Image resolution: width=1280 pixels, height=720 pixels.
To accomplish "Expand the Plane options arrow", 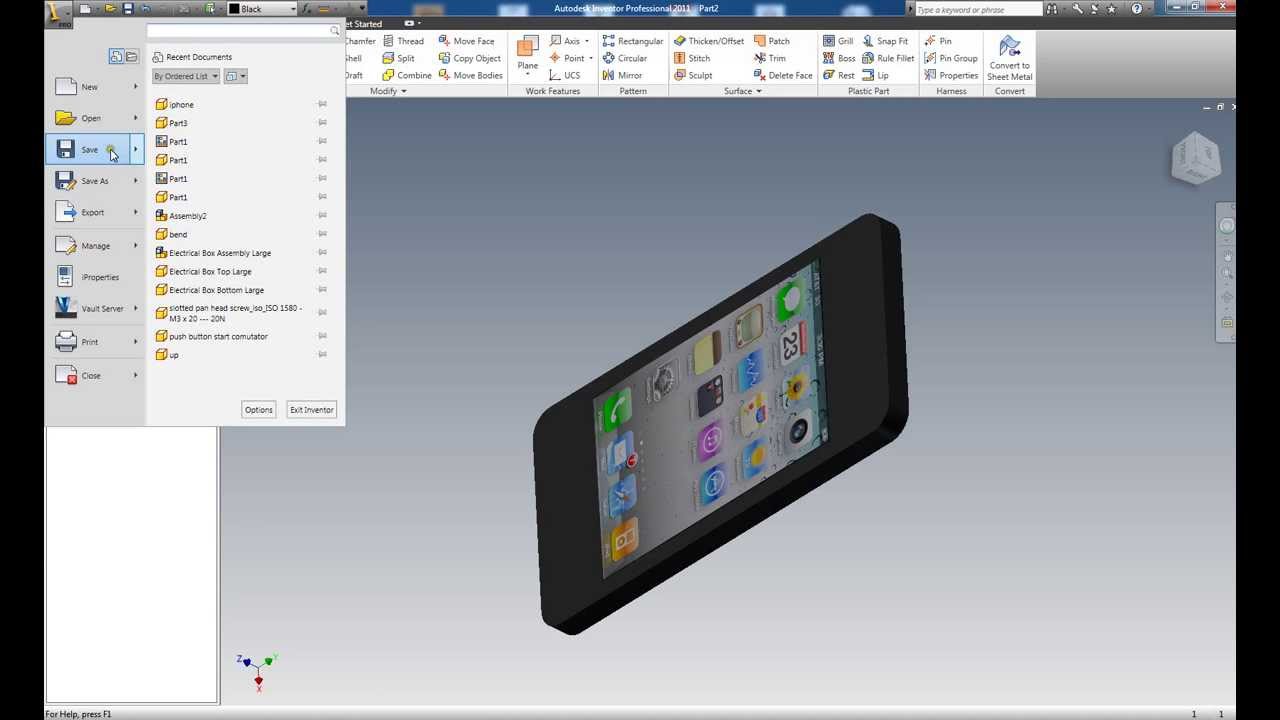I will (527, 76).
